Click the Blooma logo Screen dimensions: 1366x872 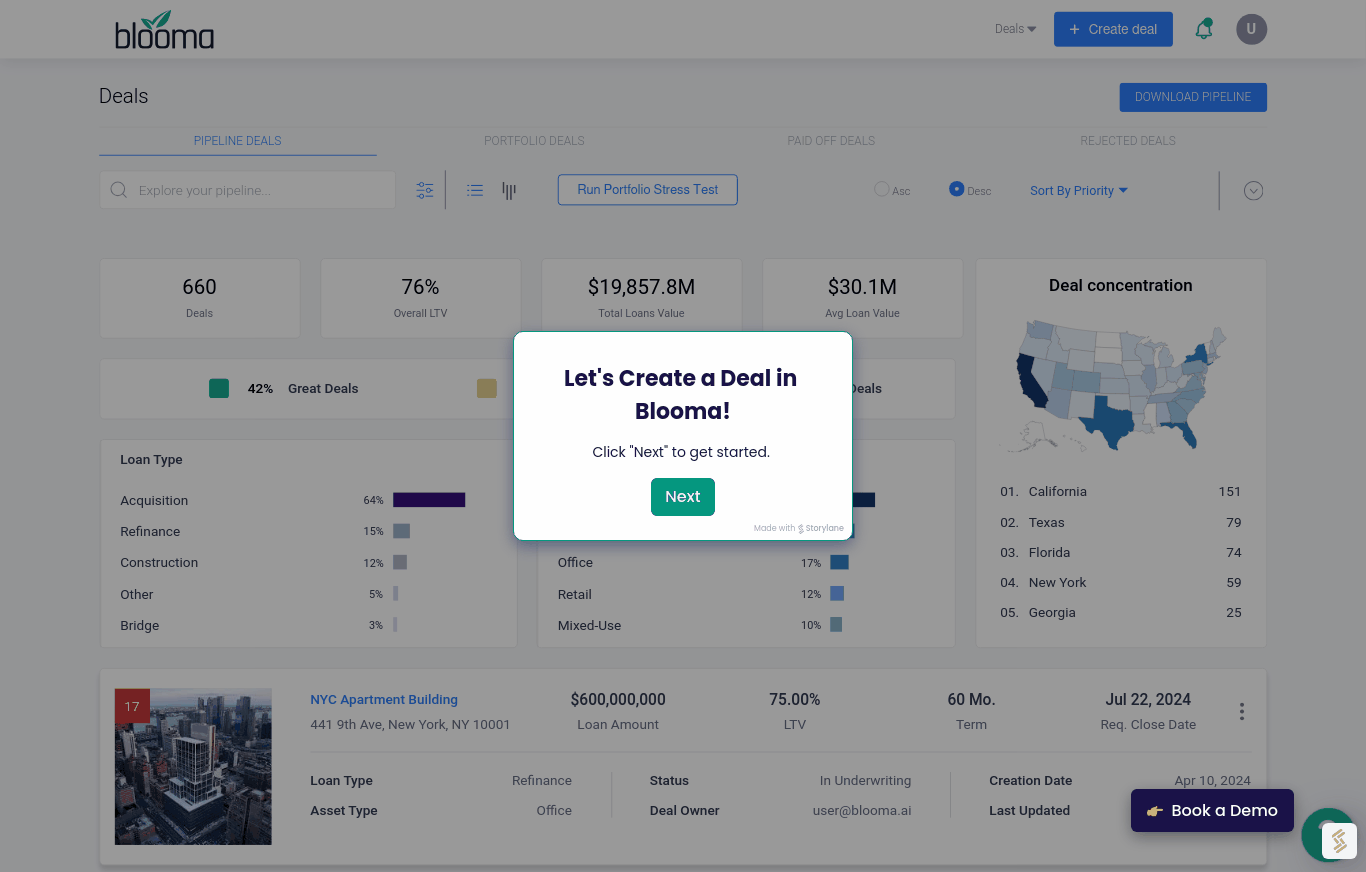pyautogui.click(x=164, y=30)
